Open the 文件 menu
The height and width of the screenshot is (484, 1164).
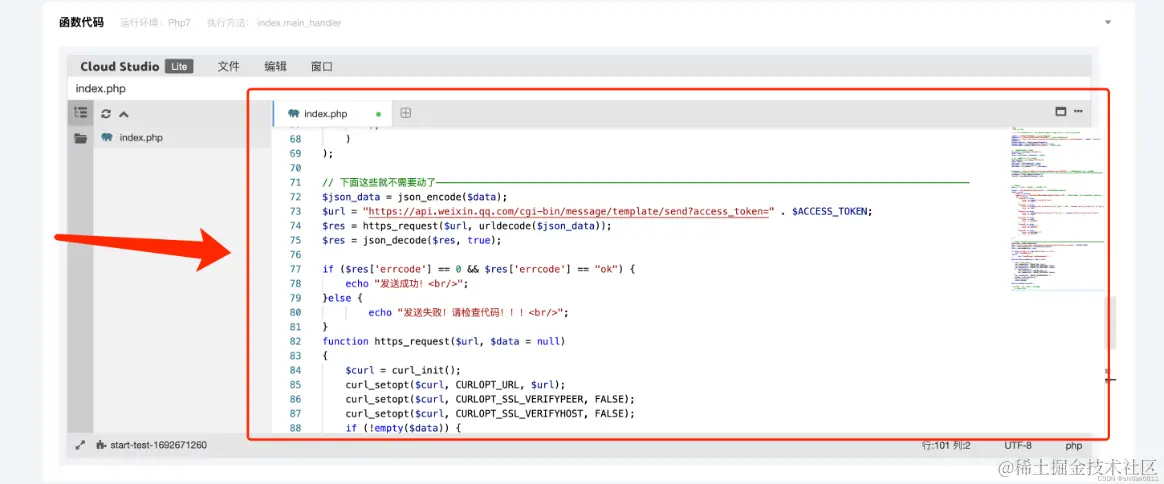(229, 66)
